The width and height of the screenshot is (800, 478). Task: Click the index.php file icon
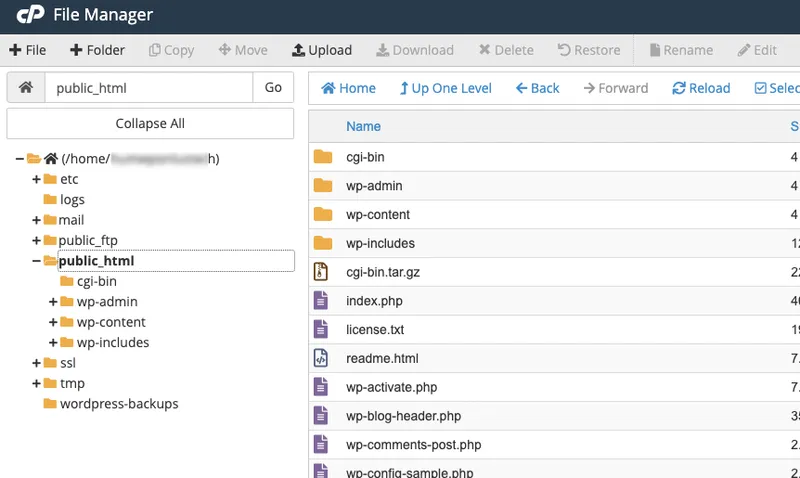[x=322, y=300]
